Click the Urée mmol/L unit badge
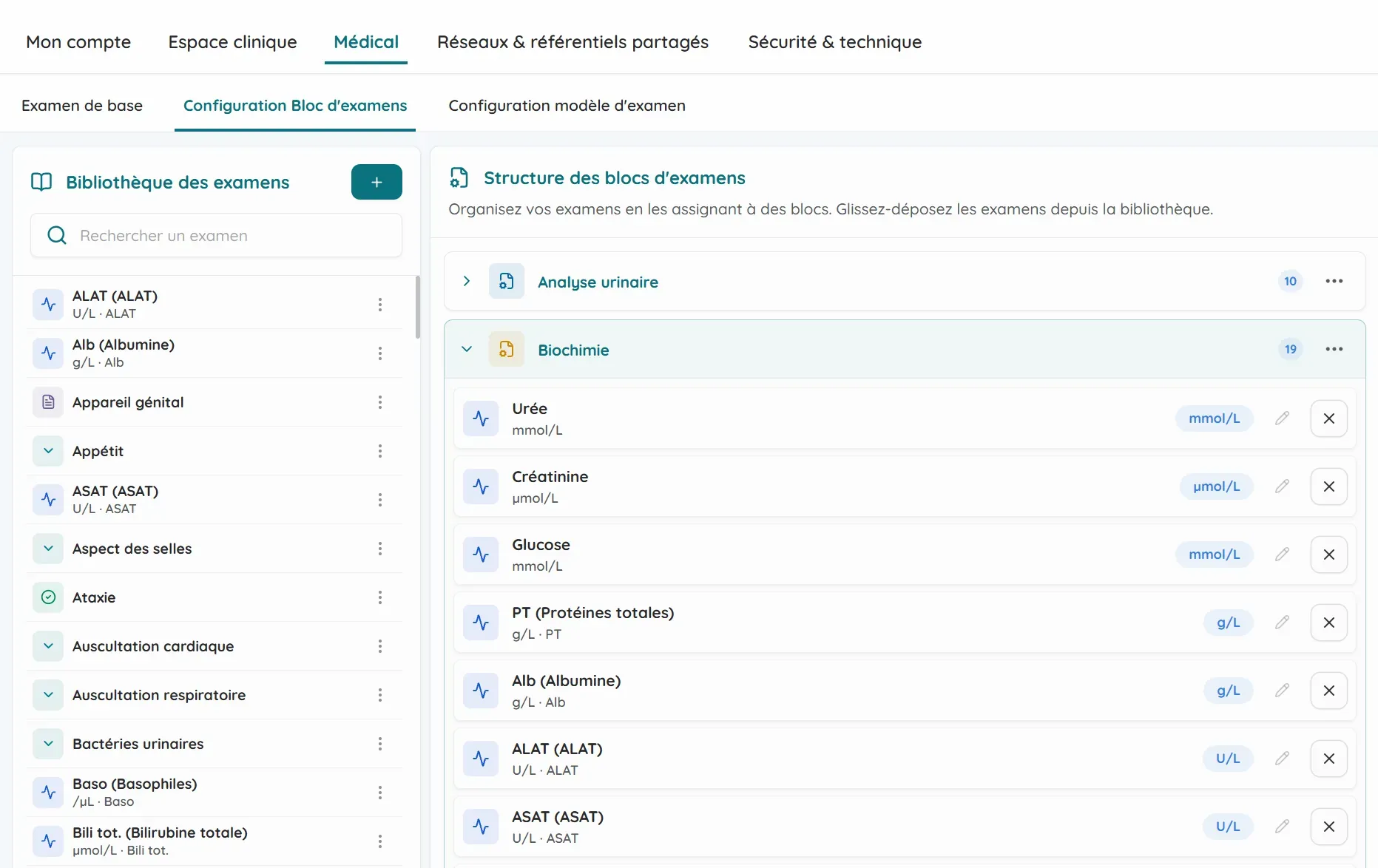 1215,418
